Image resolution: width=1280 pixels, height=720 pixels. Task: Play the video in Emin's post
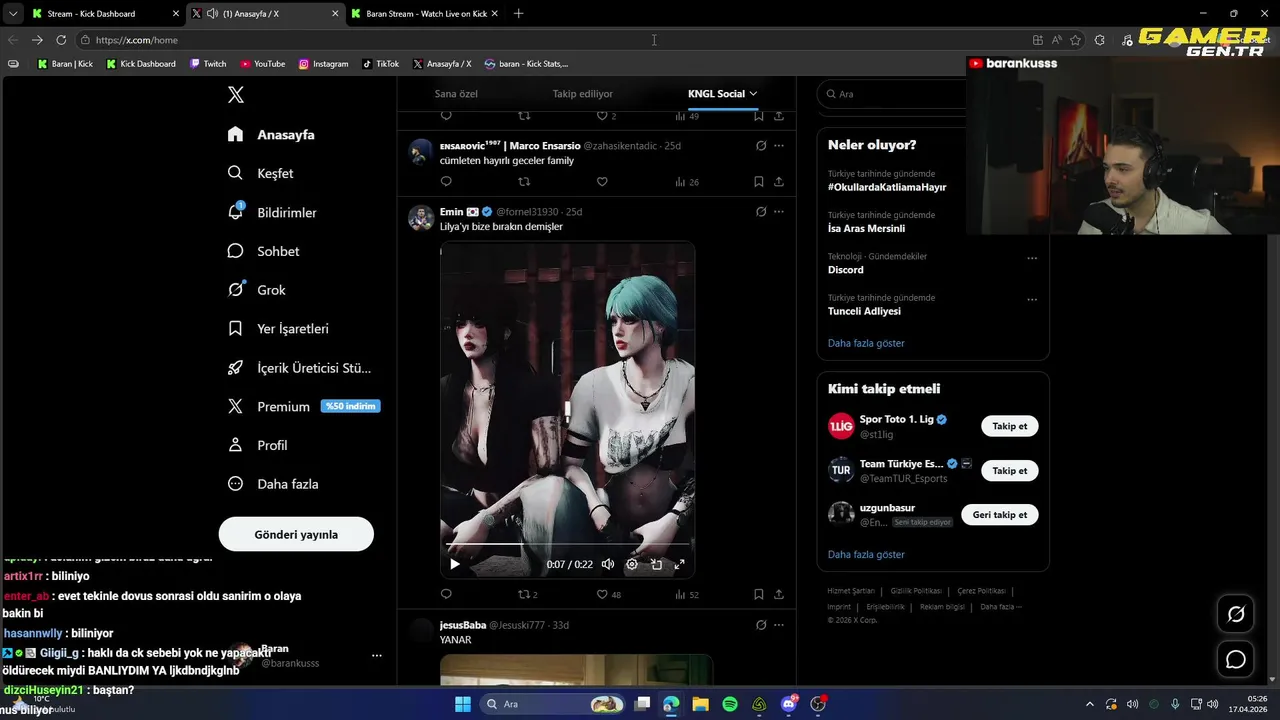point(455,564)
